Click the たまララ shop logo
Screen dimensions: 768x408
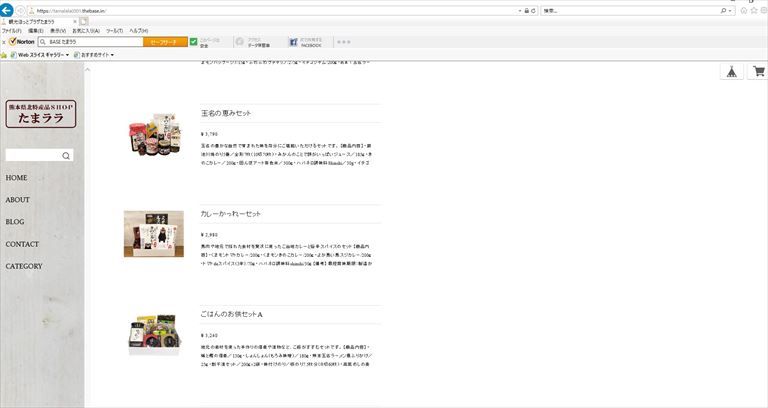pos(41,114)
